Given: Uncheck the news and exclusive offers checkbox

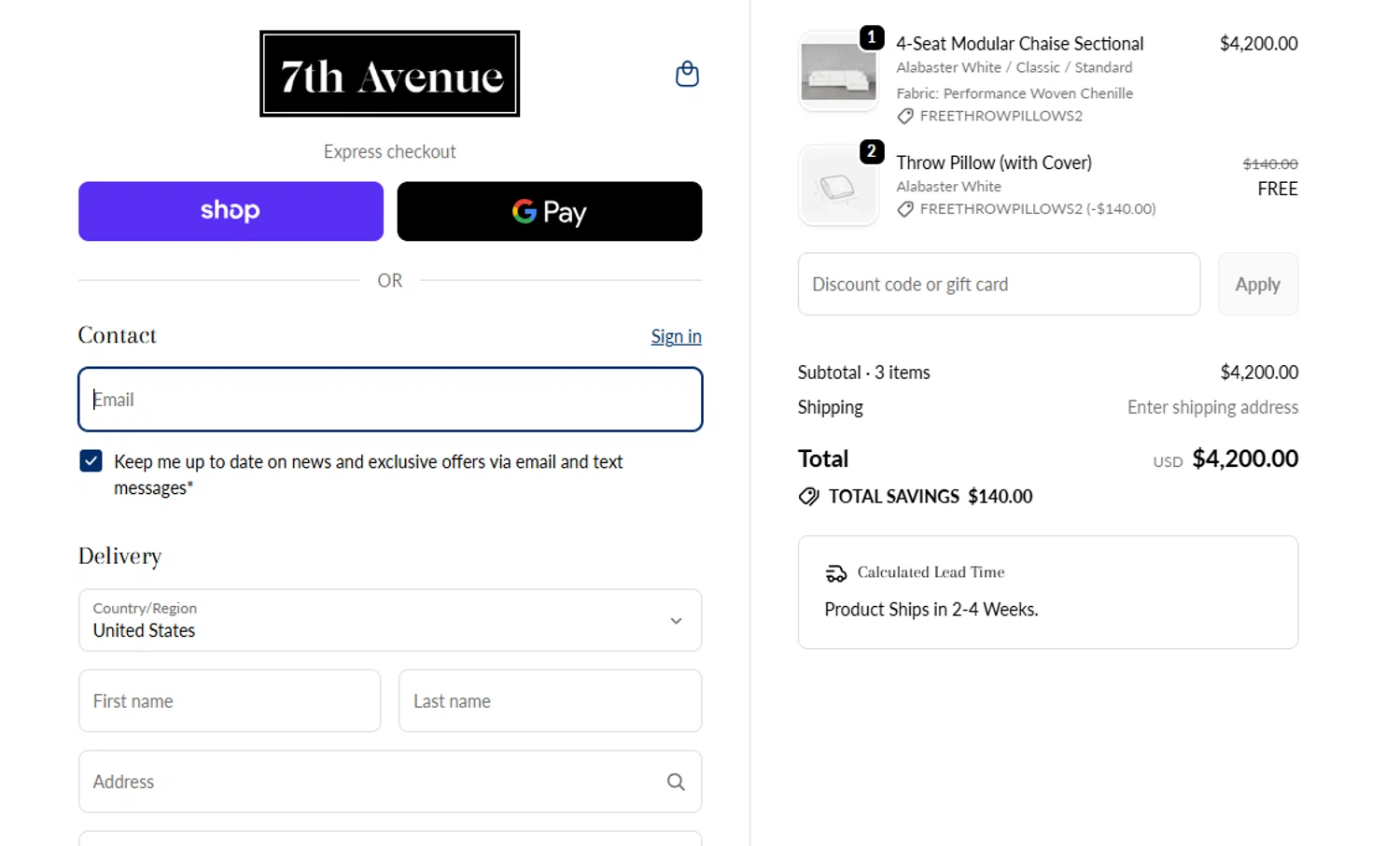Looking at the screenshot, I should pyautogui.click(x=91, y=461).
